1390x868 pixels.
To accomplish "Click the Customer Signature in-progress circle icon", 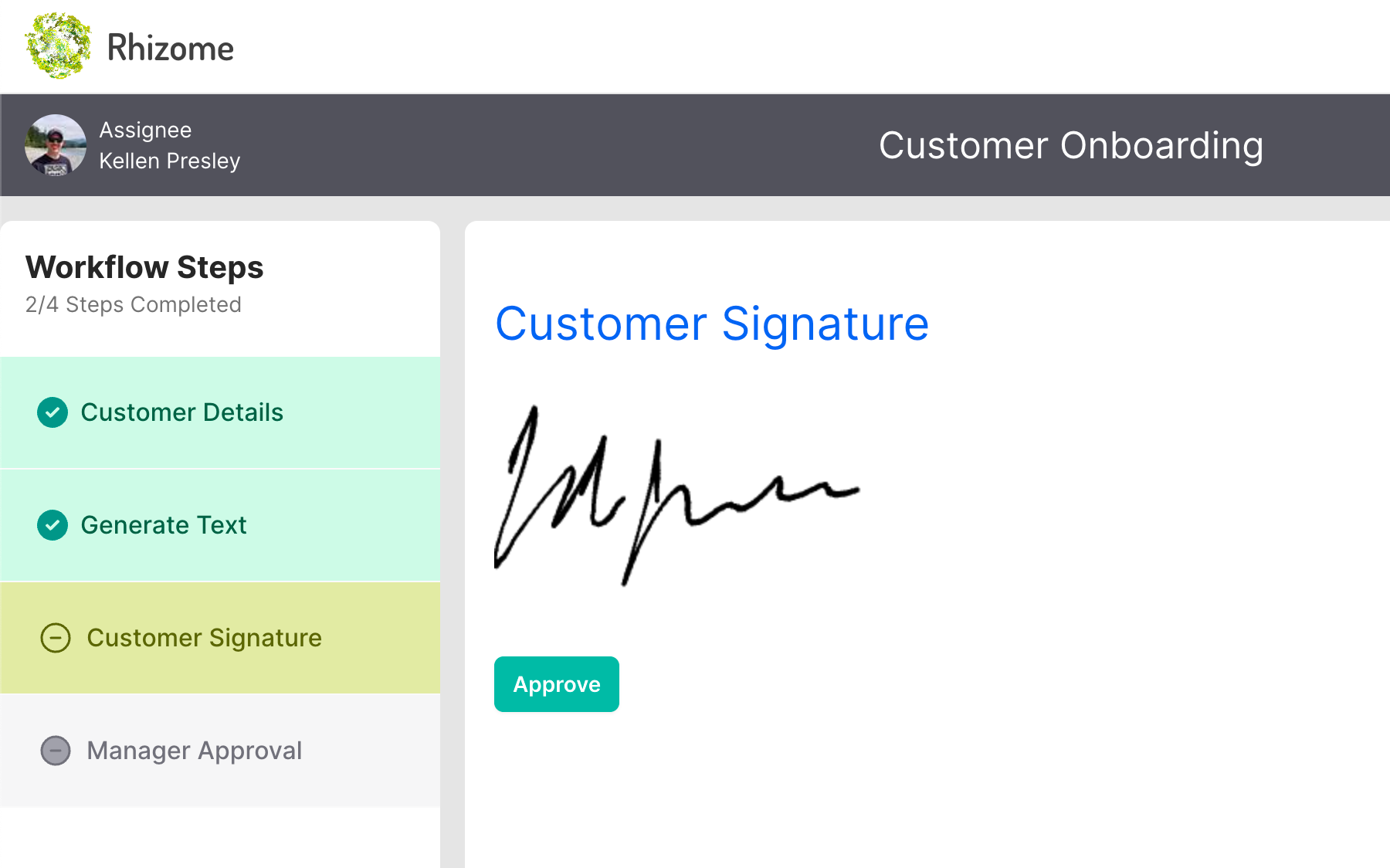I will tap(56, 638).
